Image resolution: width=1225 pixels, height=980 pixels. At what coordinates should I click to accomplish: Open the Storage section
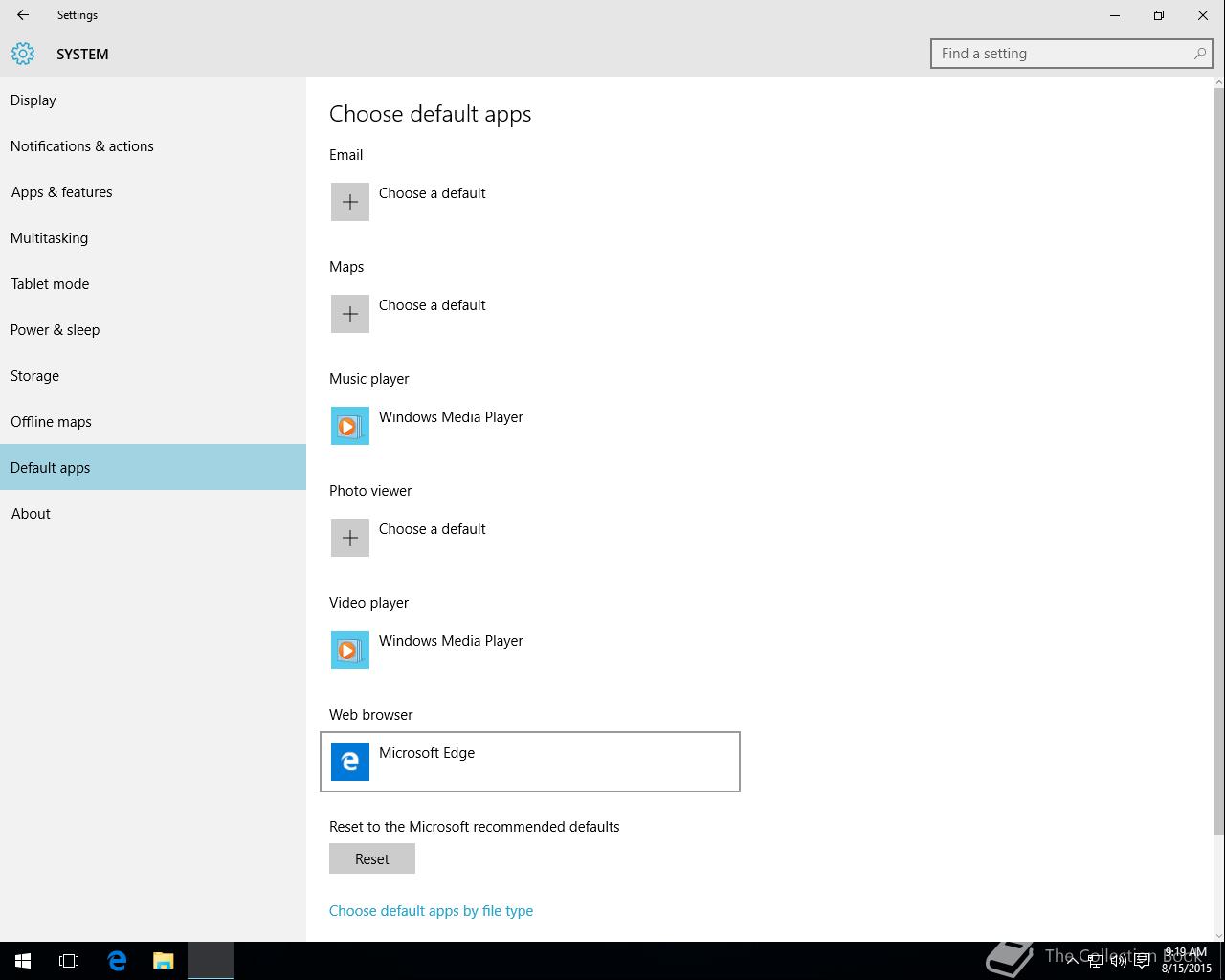(153, 376)
